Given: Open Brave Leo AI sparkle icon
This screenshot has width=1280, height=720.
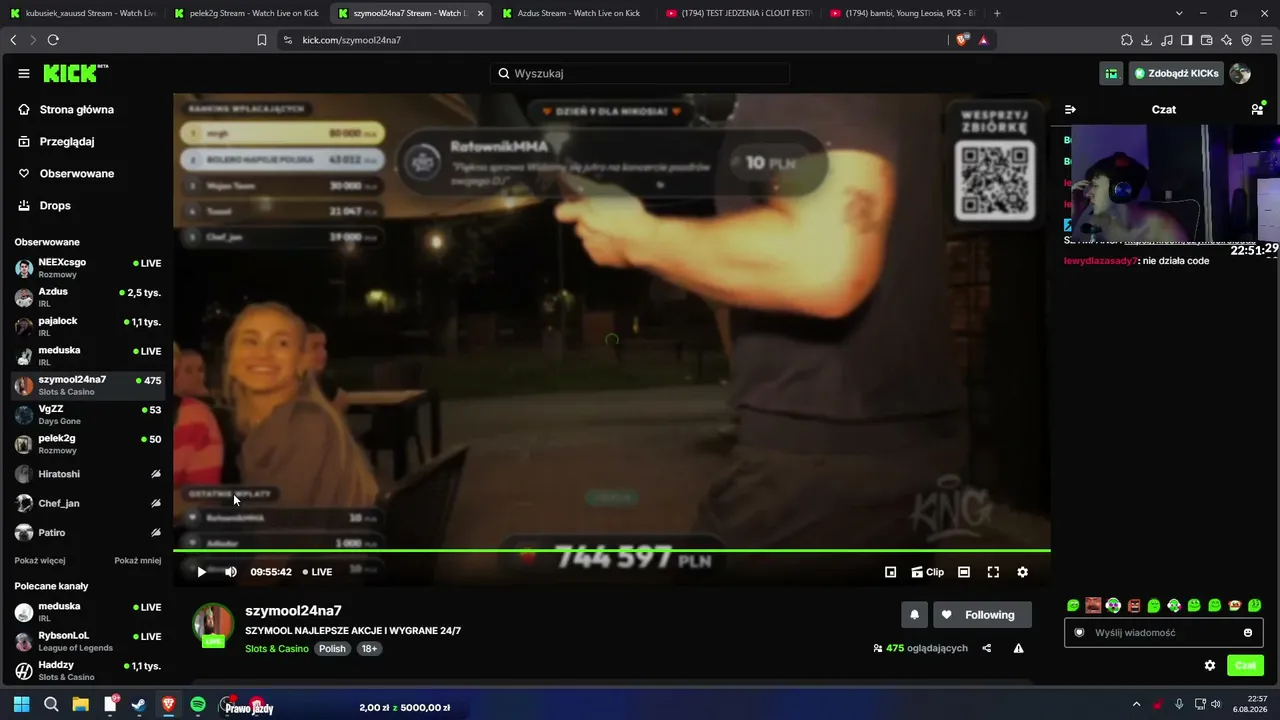Looking at the screenshot, I should 1227,40.
